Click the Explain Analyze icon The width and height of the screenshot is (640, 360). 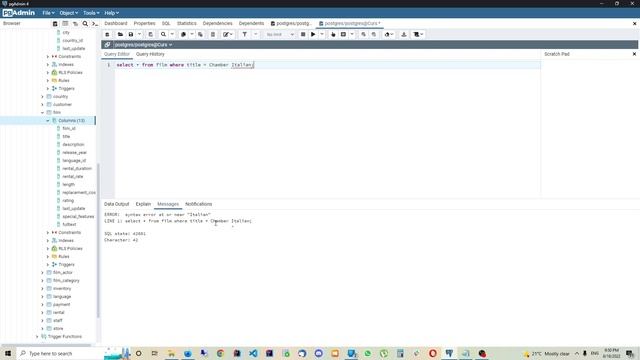click(343, 34)
